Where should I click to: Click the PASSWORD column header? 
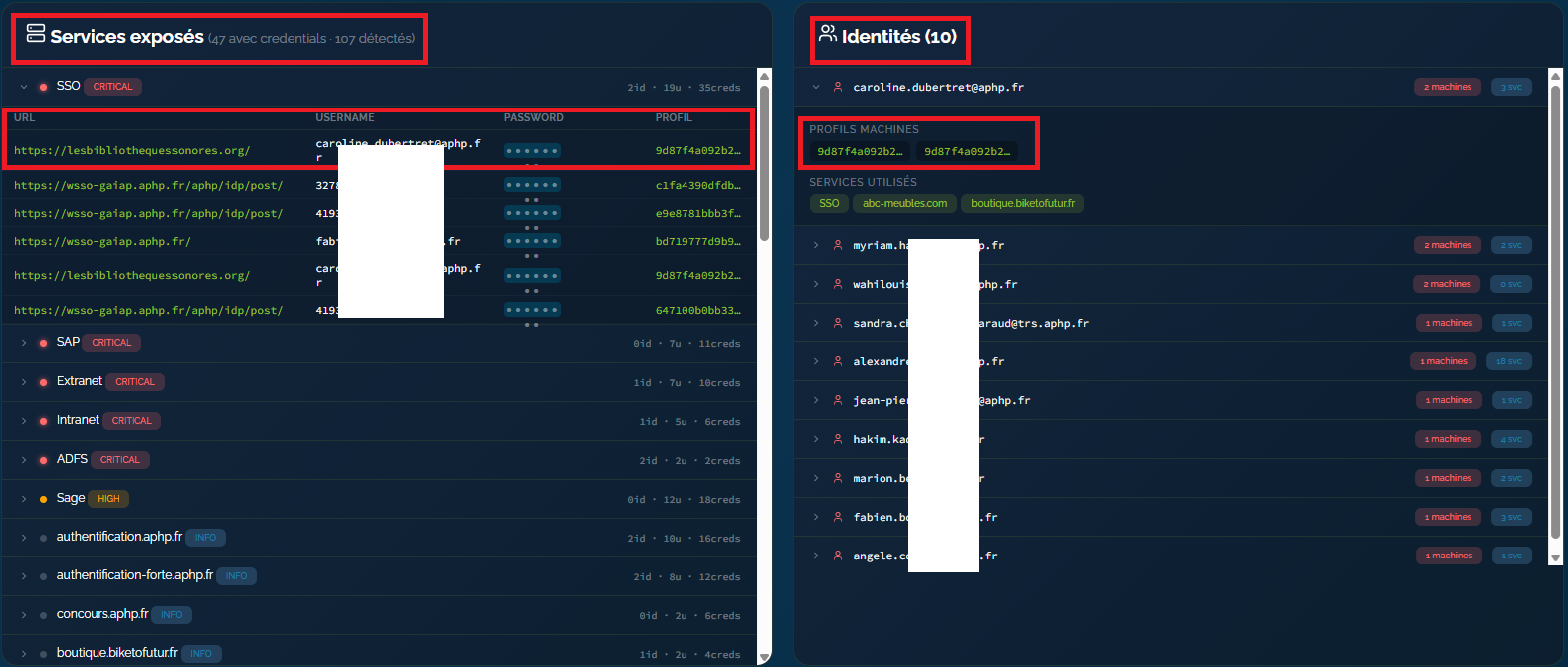point(534,117)
